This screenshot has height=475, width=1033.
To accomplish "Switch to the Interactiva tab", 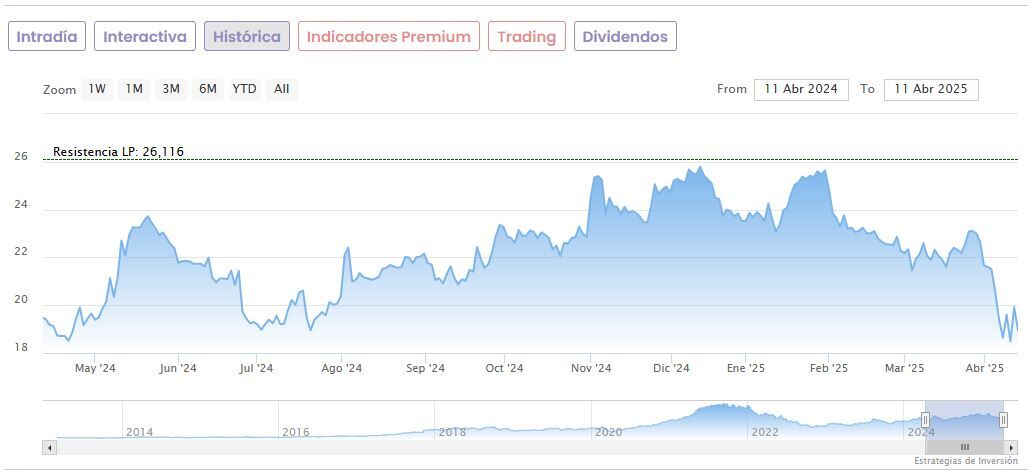I will [145, 37].
